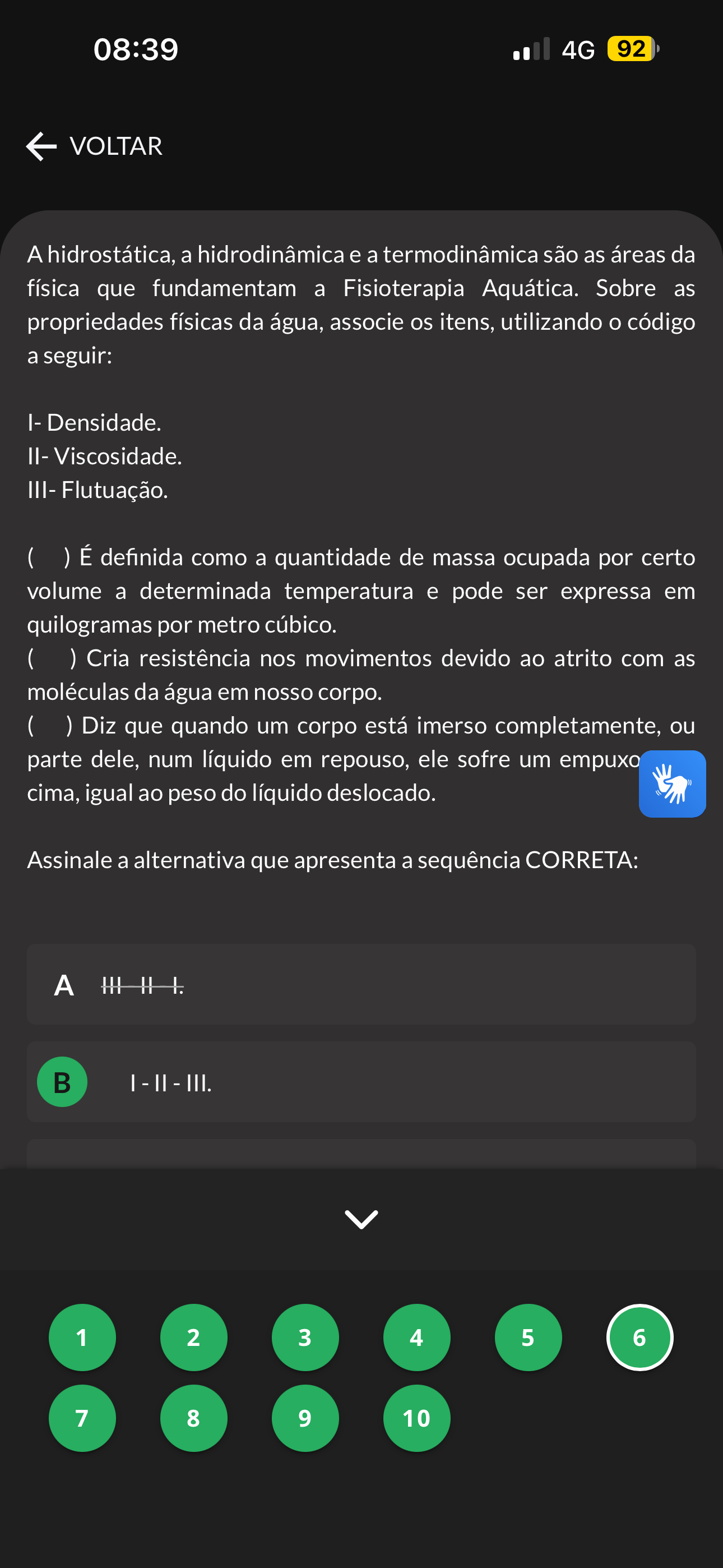
Task: Tap the 4G network indicator
Action: [577, 50]
